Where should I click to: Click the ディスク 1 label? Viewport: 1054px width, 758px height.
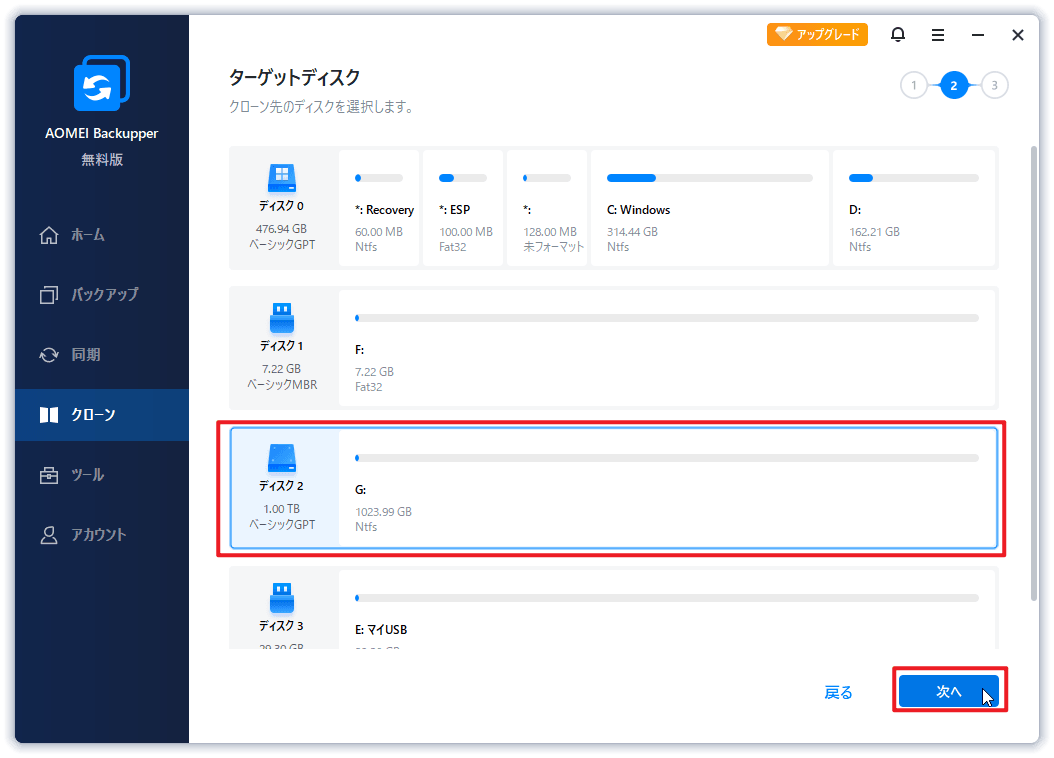tap(282, 346)
